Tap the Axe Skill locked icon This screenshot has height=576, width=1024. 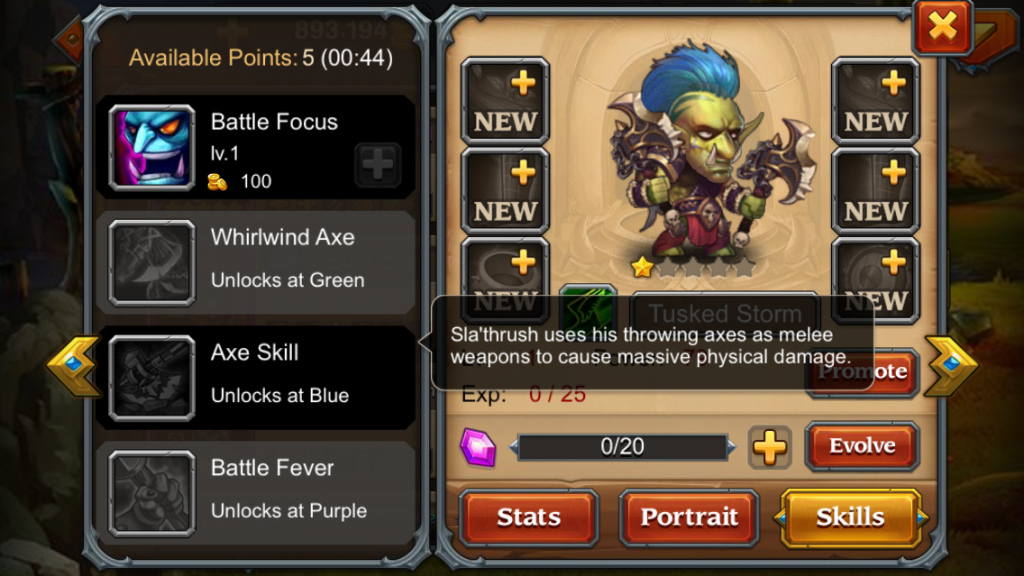click(x=152, y=378)
